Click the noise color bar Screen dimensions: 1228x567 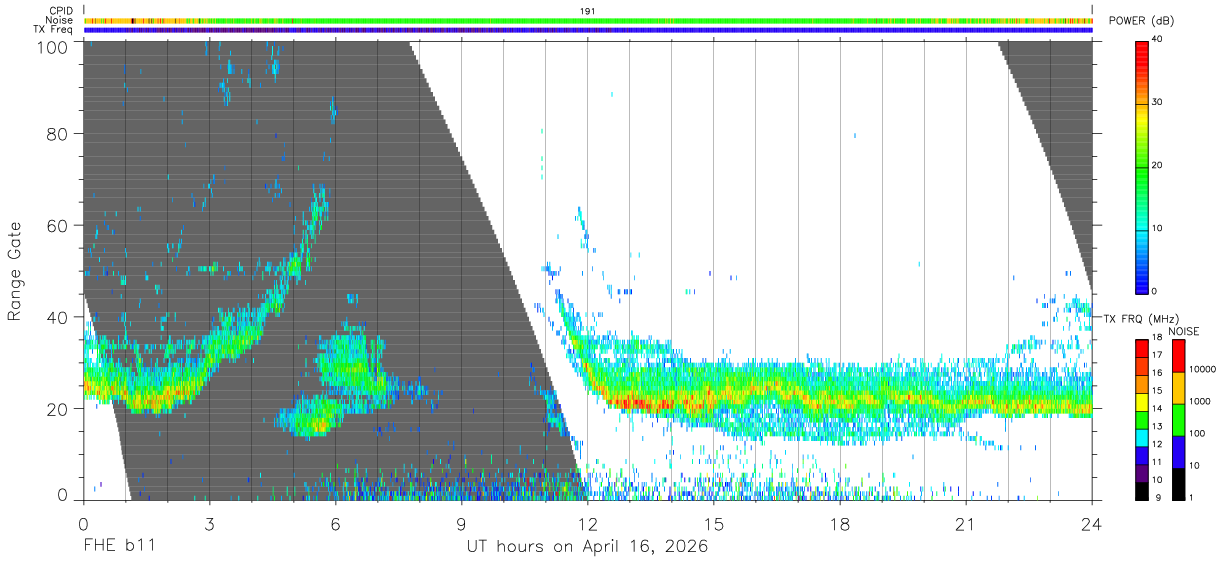coord(1179,418)
